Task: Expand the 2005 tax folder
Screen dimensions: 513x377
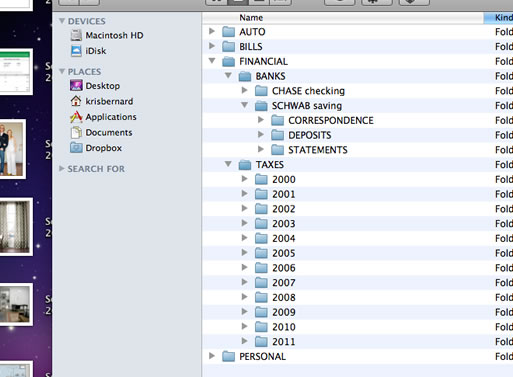Action: point(244,253)
